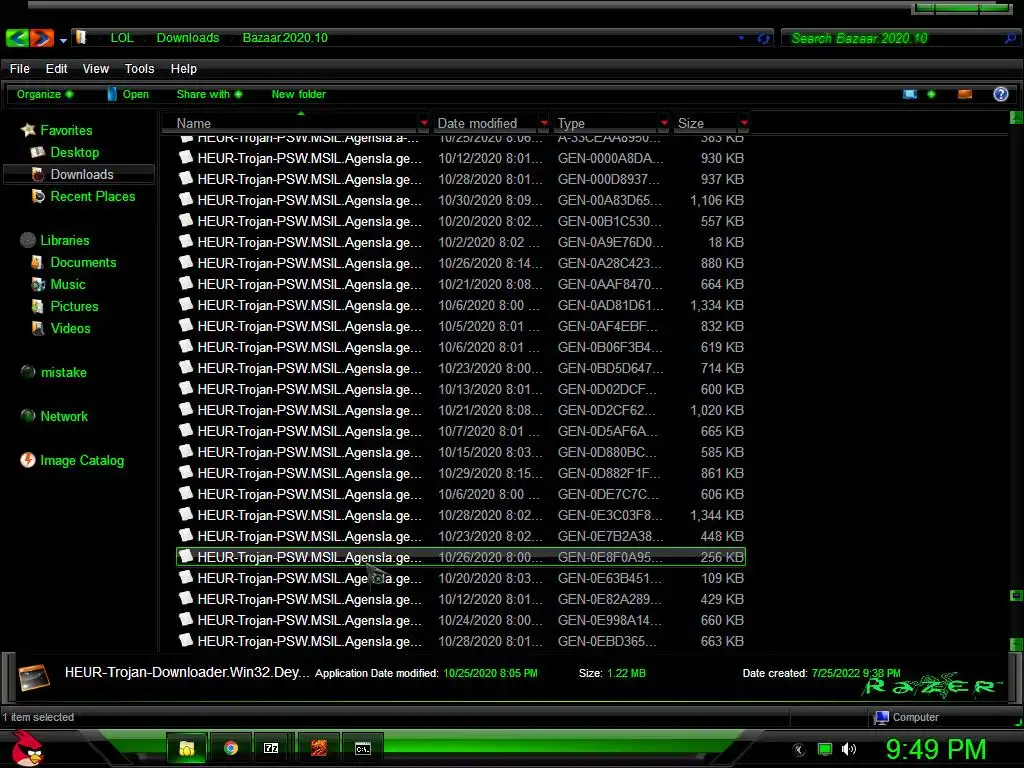
Task: Open the recent locations dropdown arrow
Action: pos(63,40)
